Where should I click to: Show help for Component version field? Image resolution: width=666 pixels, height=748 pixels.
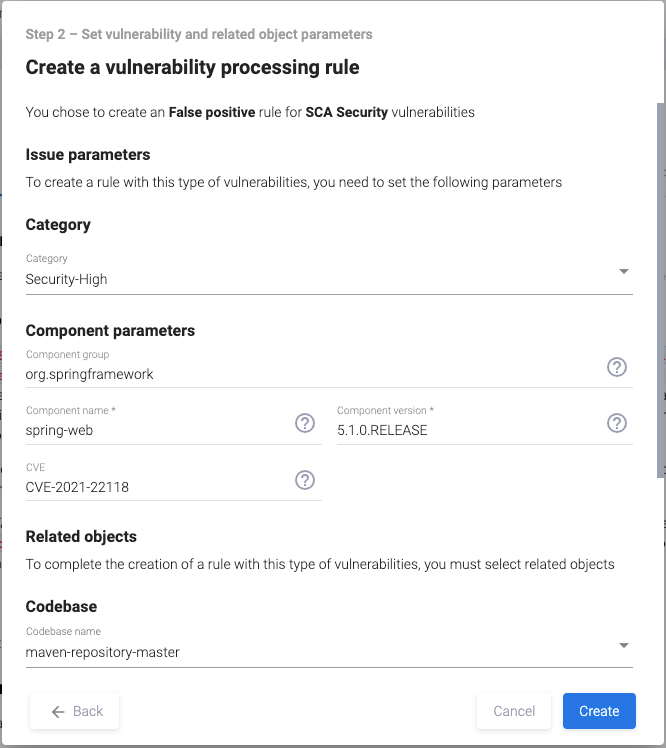click(617, 423)
